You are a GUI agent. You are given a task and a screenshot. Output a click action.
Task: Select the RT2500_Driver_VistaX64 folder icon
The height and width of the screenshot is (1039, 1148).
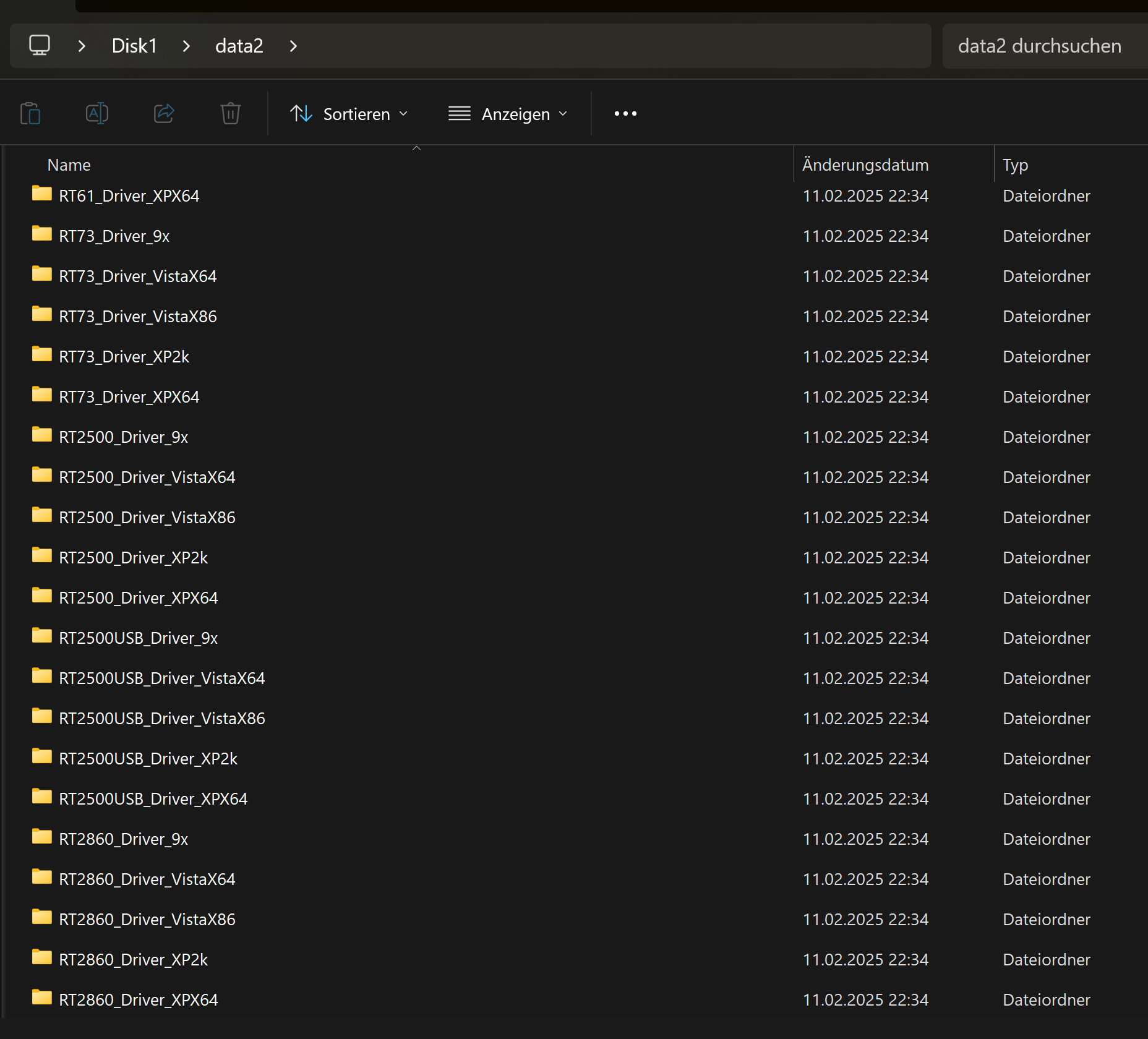[x=42, y=475]
